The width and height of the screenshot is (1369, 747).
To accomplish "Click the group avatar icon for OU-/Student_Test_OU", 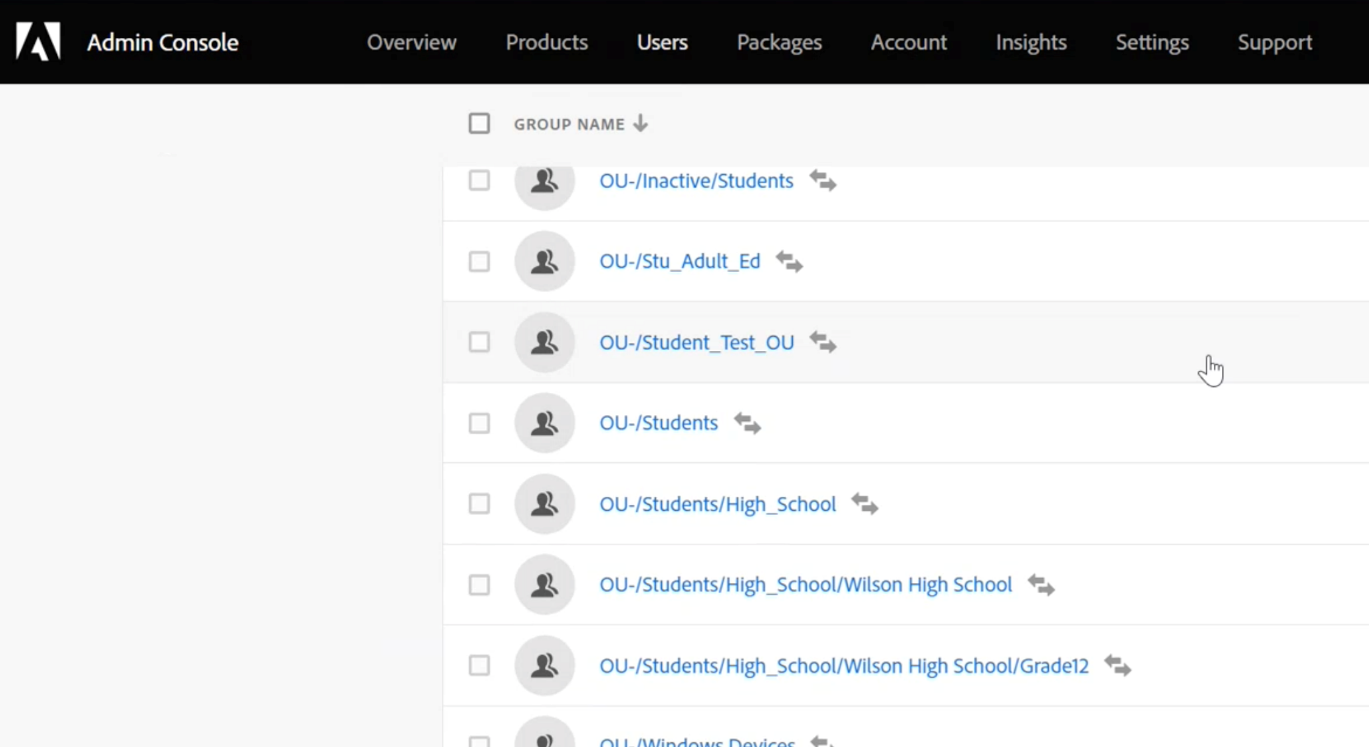I will tap(544, 342).
